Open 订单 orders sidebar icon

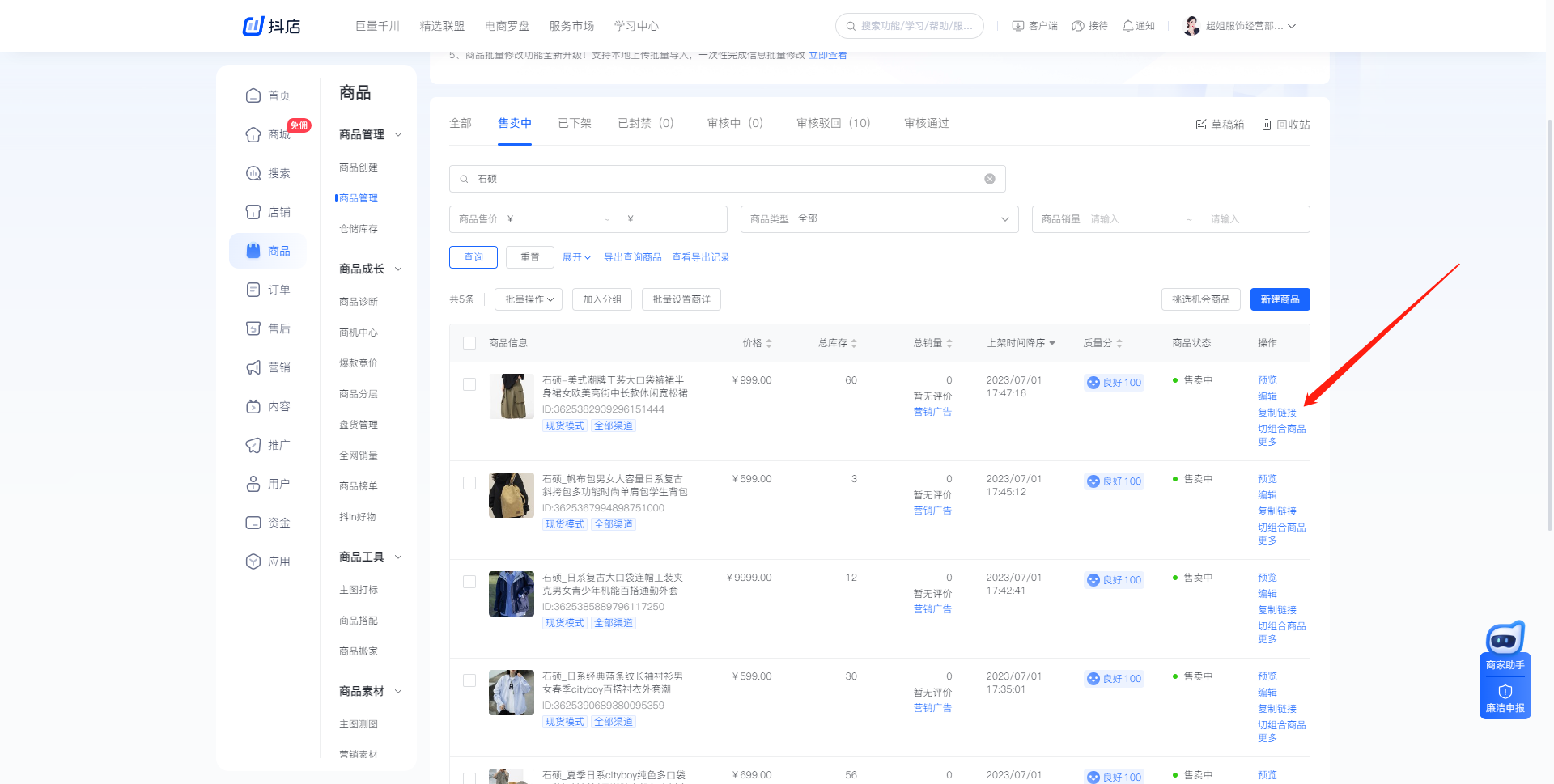(253, 290)
